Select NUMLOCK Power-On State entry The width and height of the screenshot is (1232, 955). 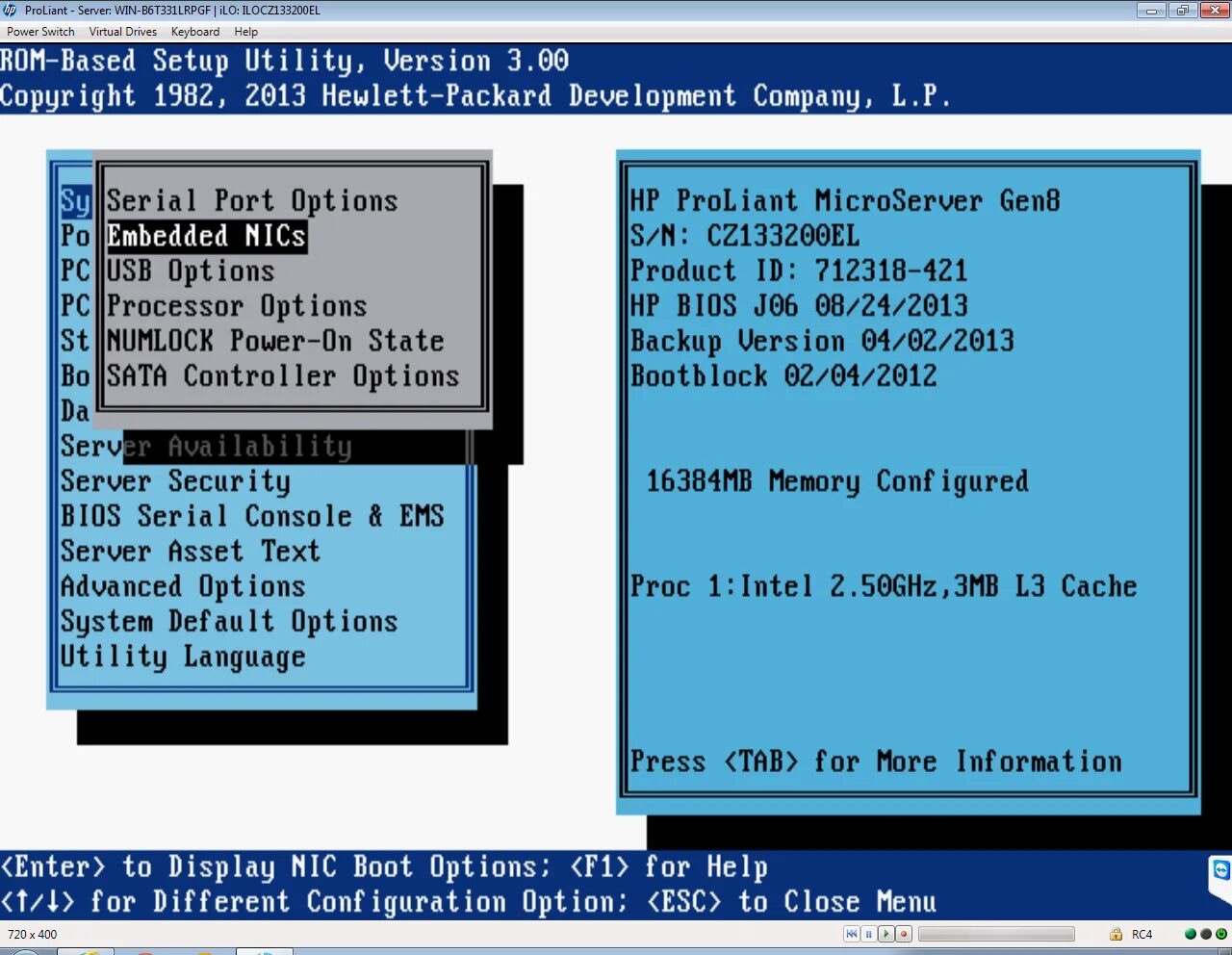(275, 341)
